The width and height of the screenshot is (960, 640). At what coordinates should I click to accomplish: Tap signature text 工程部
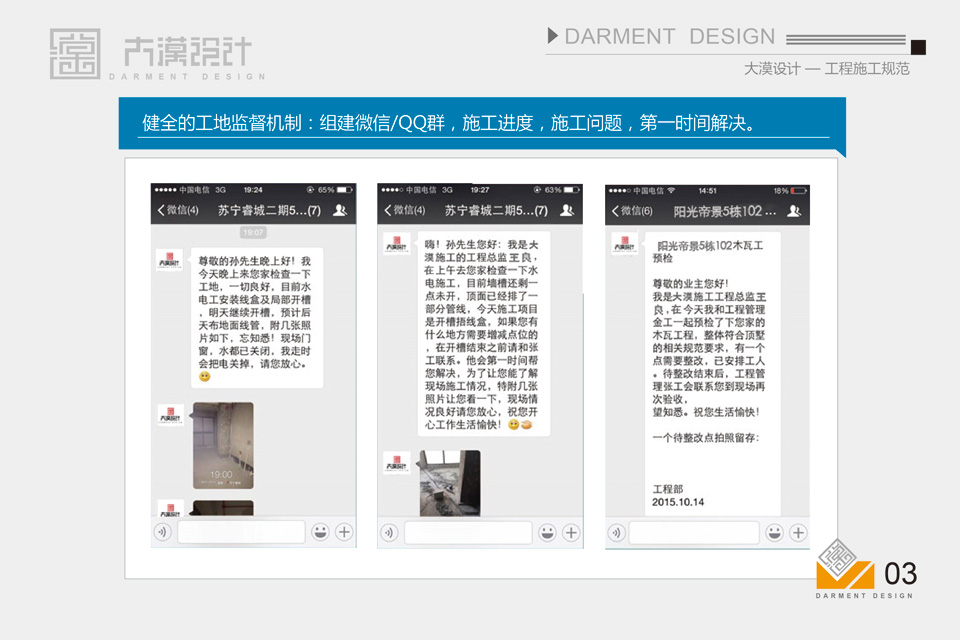[x=667, y=489]
